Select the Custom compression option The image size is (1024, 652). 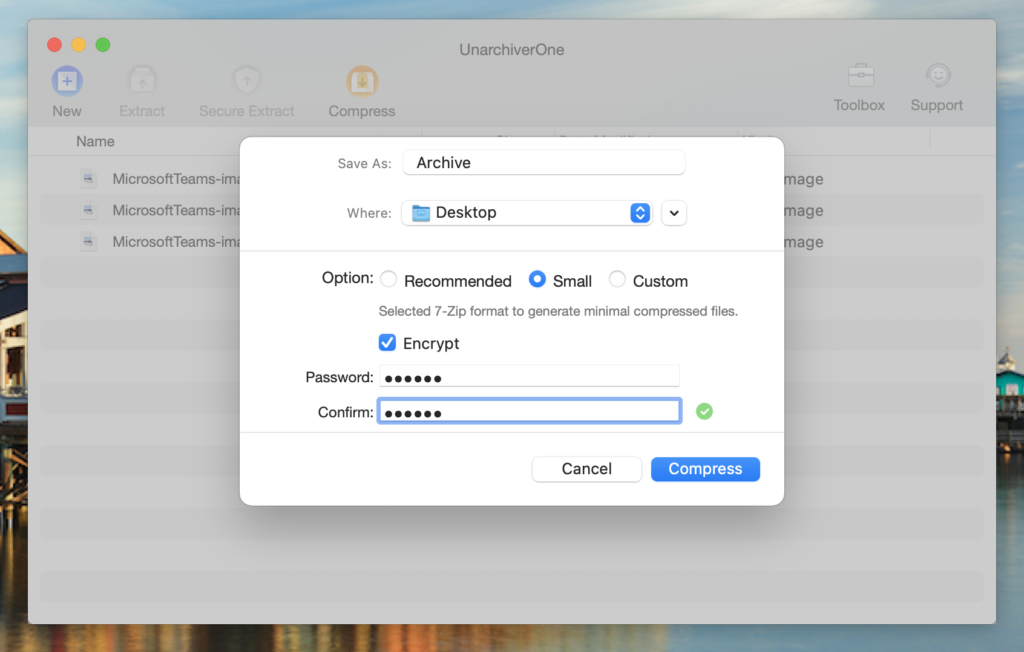pyautogui.click(x=617, y=280)
